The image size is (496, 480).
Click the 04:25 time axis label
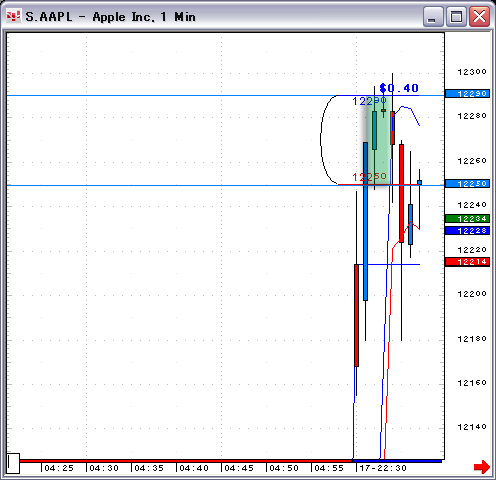pyautogui.click(x=59, y=468)
